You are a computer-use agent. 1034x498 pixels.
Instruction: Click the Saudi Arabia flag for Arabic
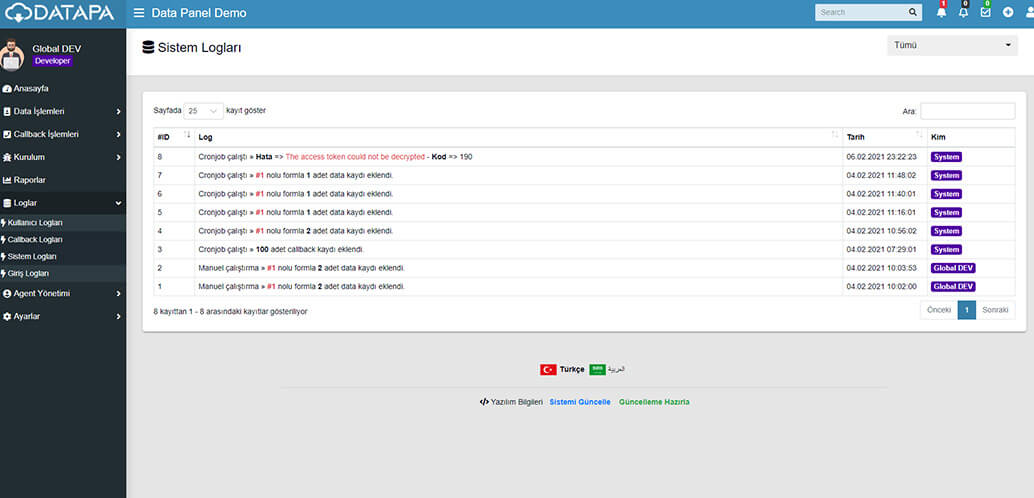[x=597, y=369]
